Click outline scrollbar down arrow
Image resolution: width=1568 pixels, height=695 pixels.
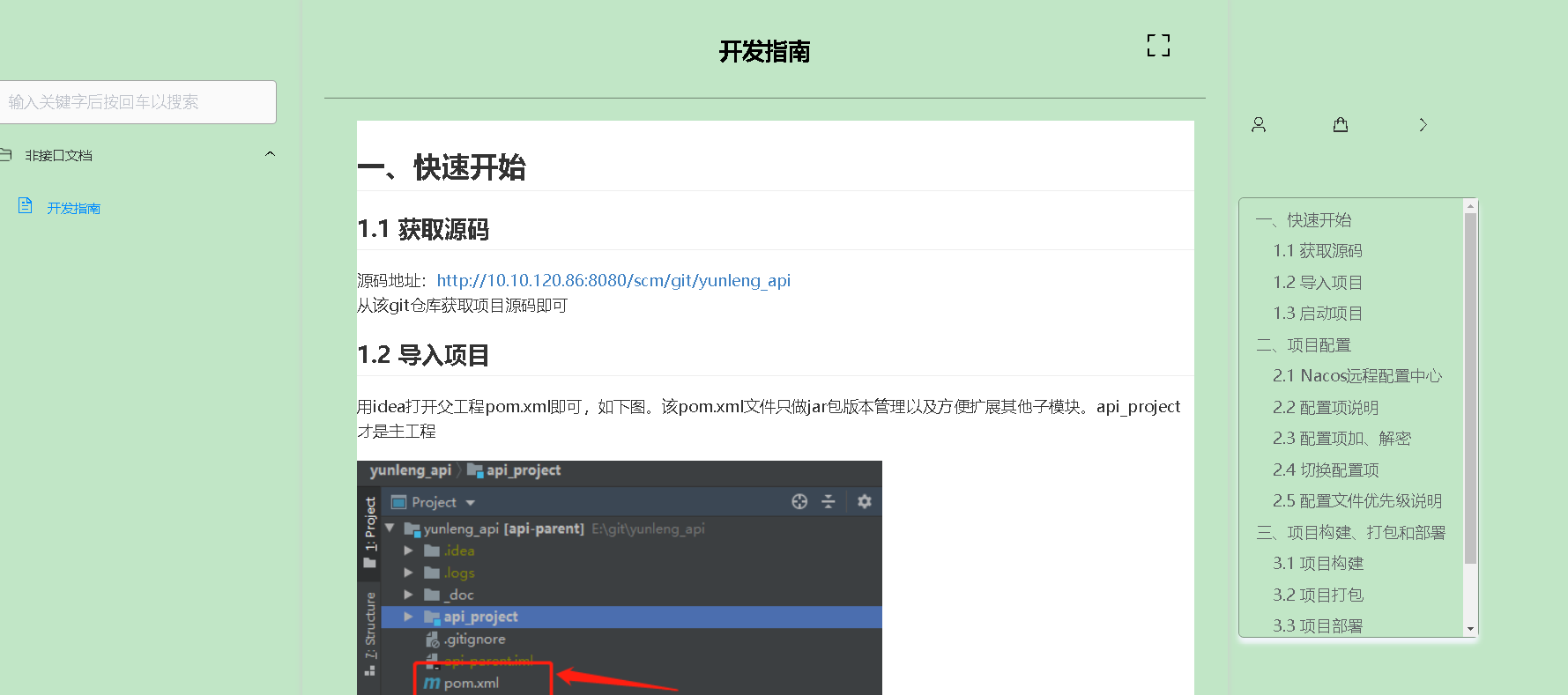coord(1470,629)
